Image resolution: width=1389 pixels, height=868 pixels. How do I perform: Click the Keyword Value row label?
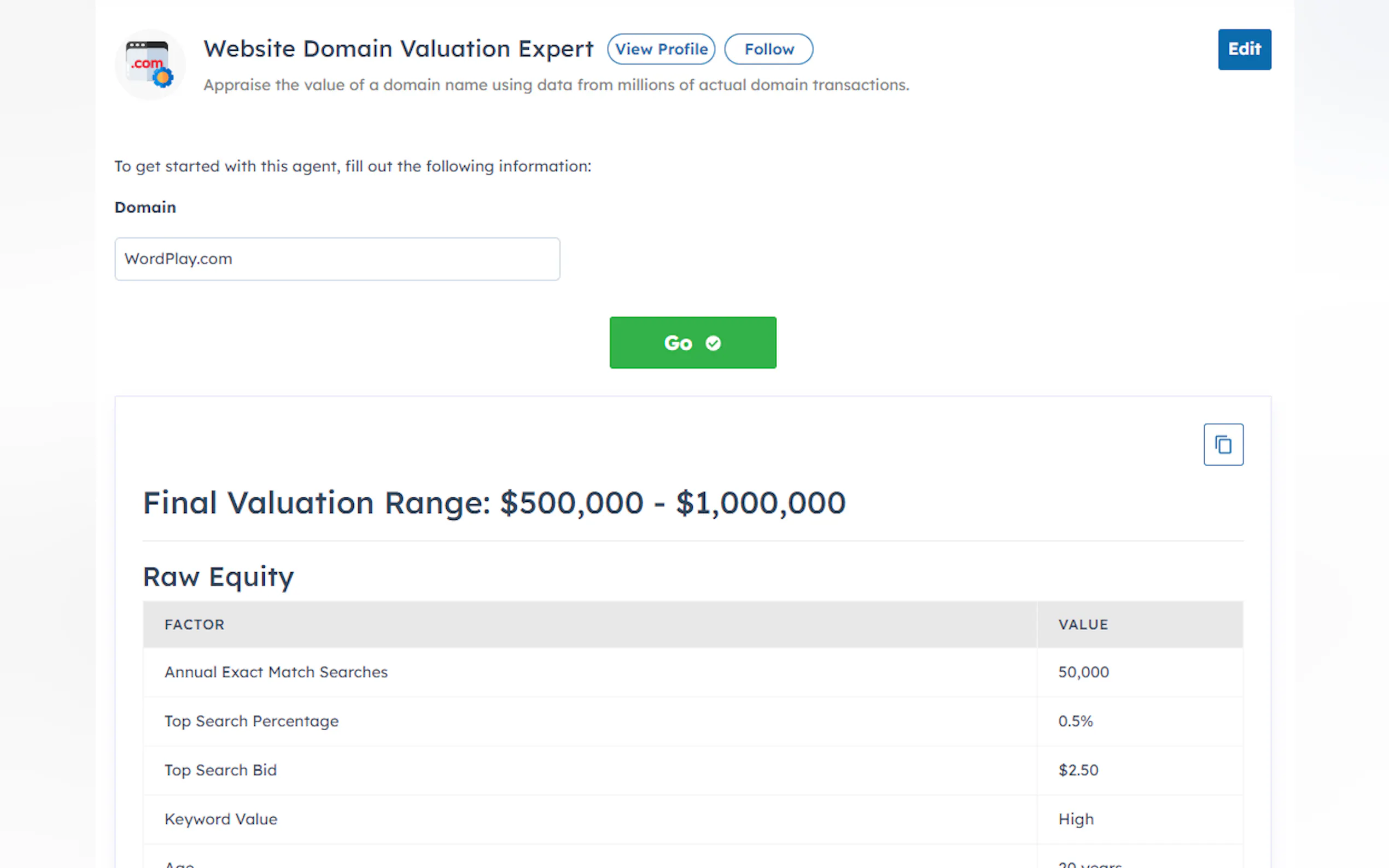[221, 819]
